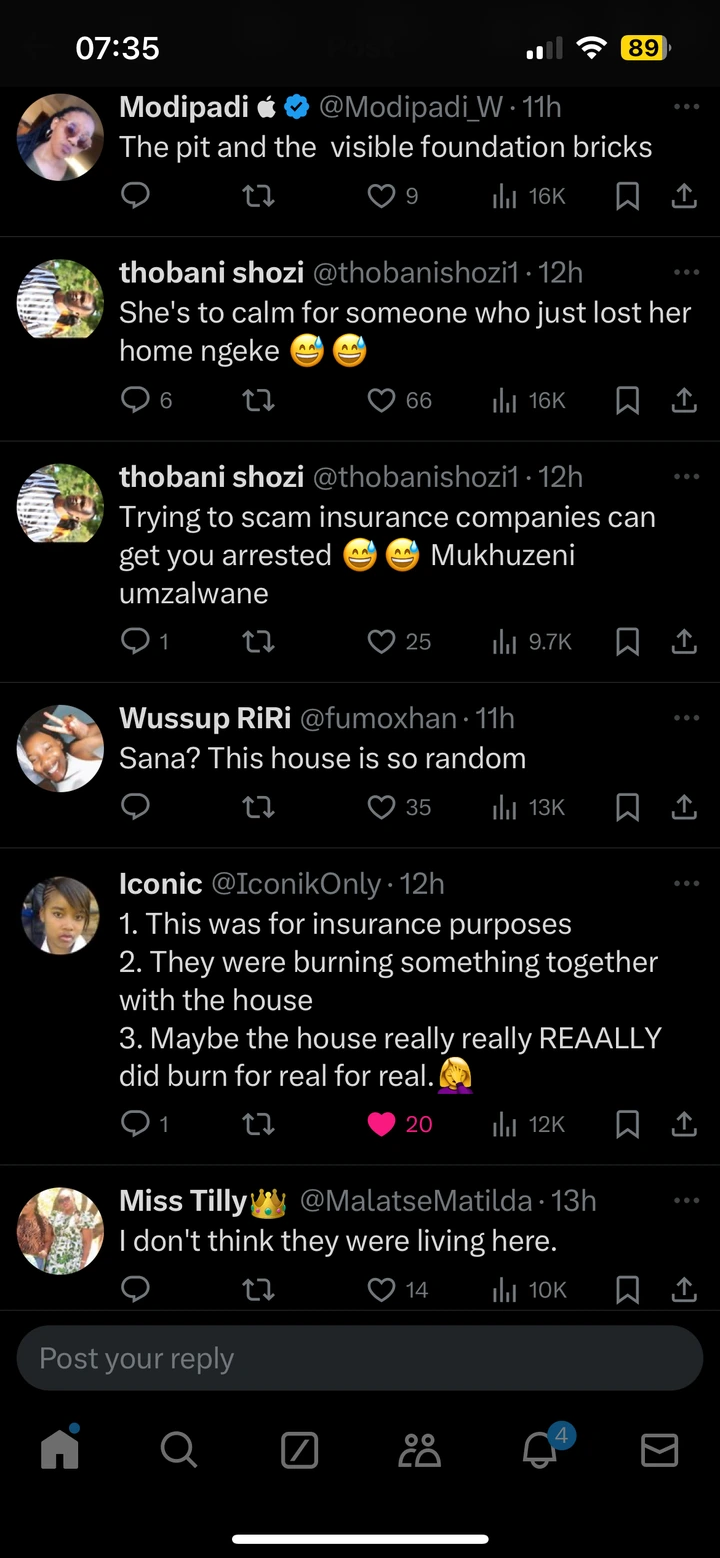Share Wussup RiRi's post
Image resolution: width=720 pixels, height=1558 pixels.
point(684,807)
